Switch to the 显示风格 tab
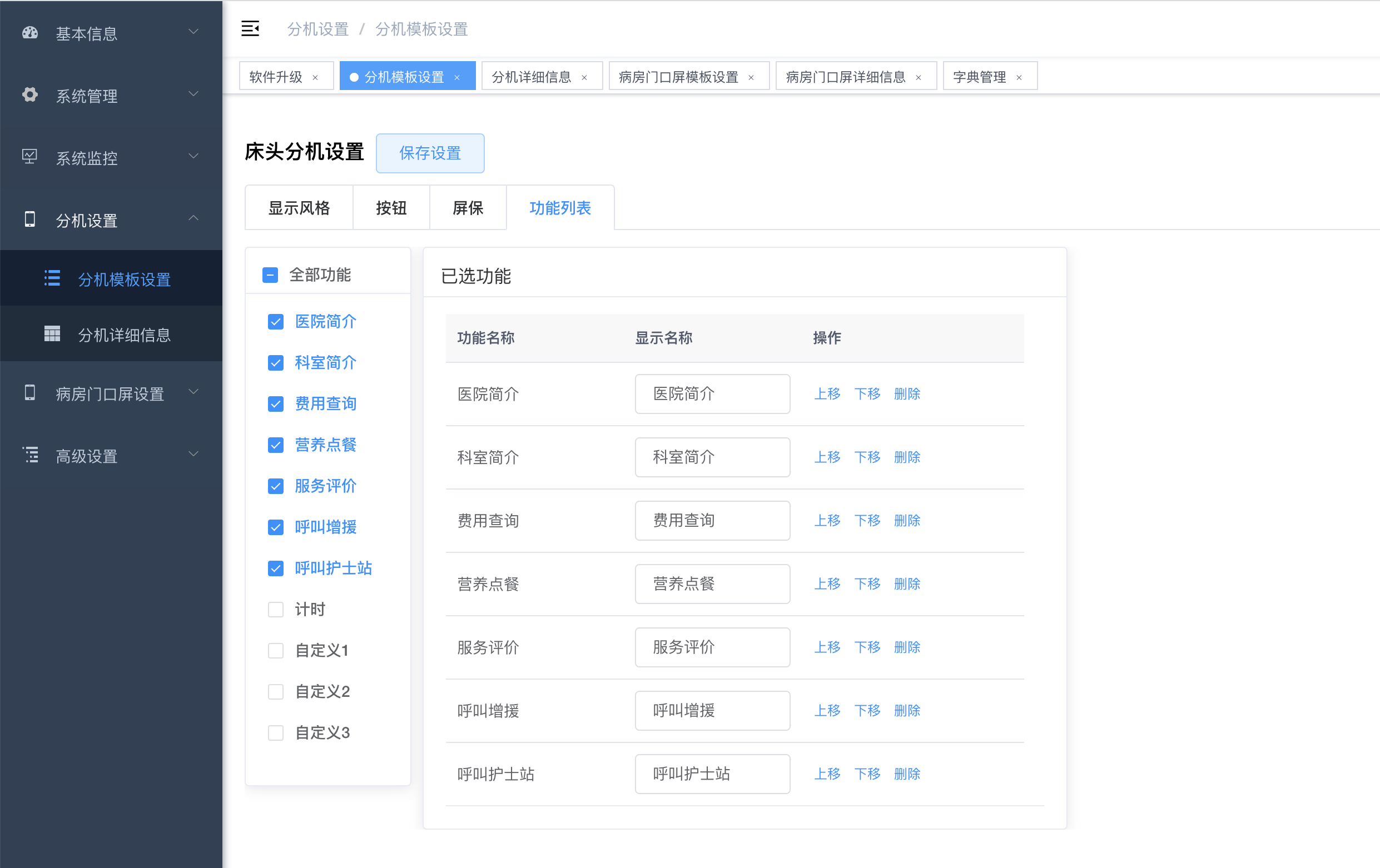 pyautogui.click(x=299, y=208)
